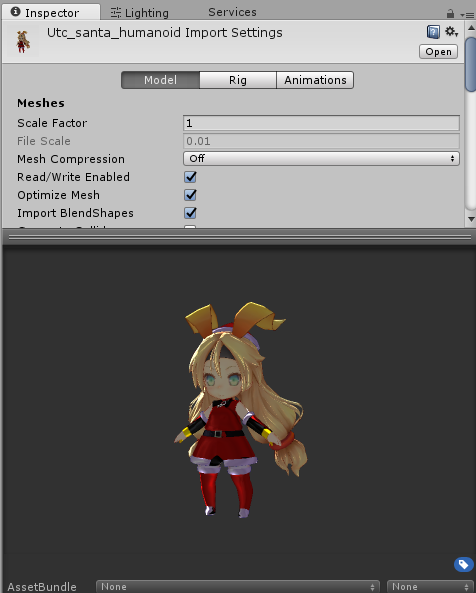Viewport: 476px width, 593px height.
Task: Click the Utc_santa_humanoid asset thumbnail icon
Action: click(x=23, y=42)
